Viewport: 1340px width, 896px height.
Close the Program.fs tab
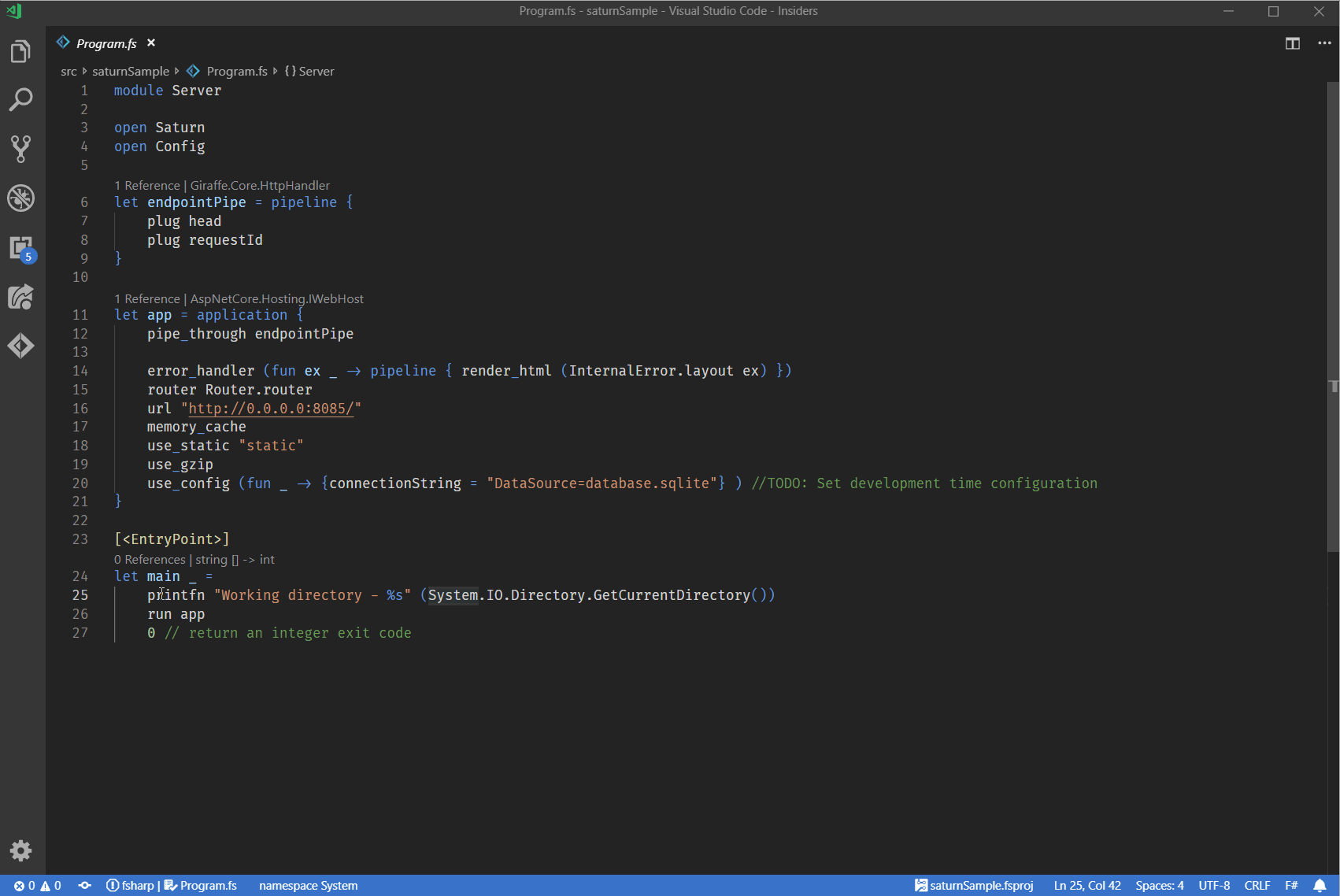tap(151, 43)
